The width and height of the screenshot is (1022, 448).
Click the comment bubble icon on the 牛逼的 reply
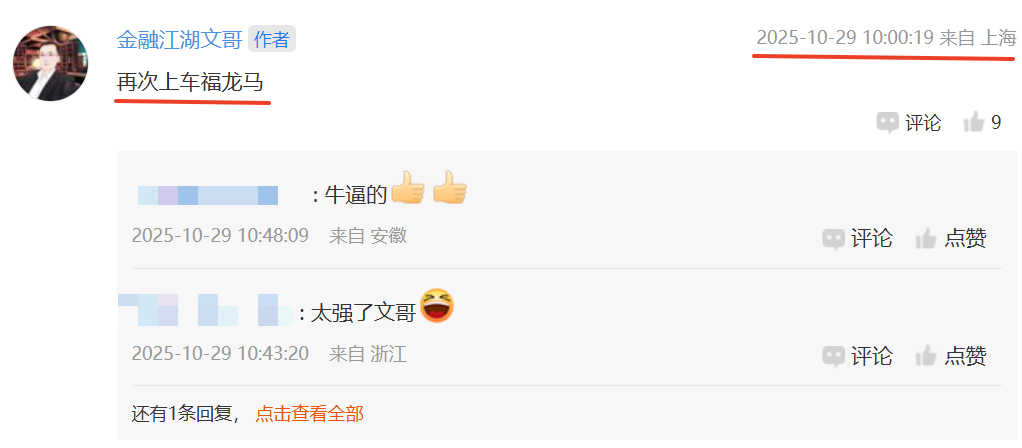point(834,239)
